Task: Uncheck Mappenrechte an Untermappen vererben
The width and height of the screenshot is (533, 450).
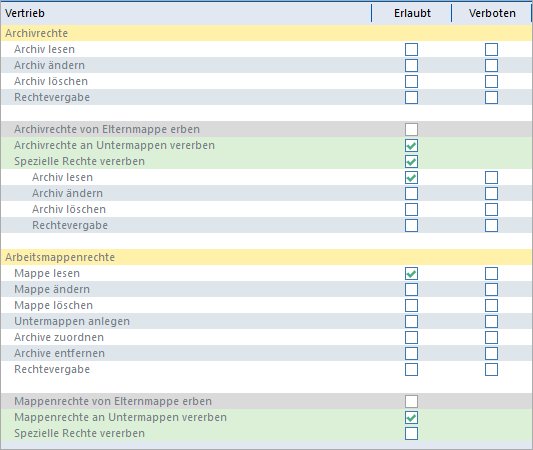Action: 411,417
